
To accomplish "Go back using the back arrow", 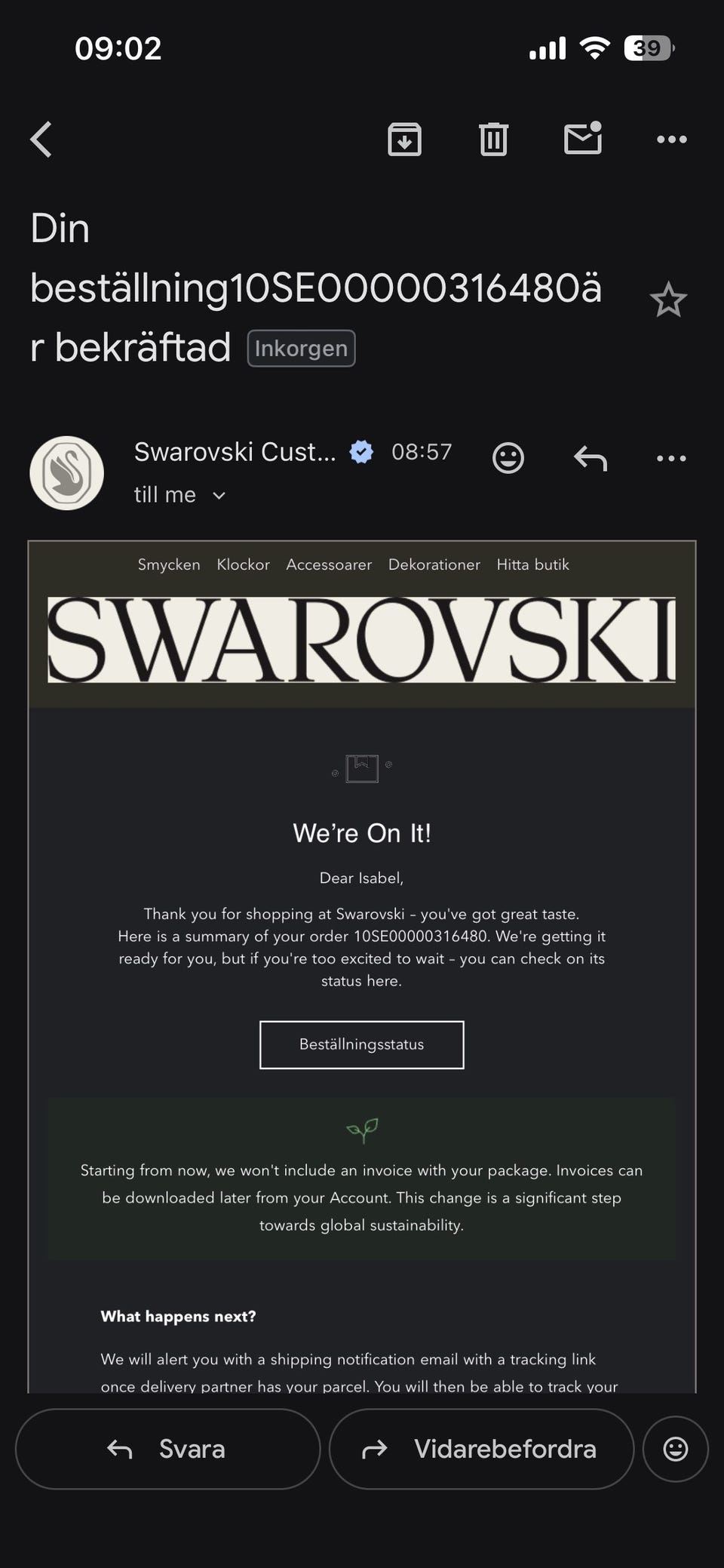I will tap(41, 140).
